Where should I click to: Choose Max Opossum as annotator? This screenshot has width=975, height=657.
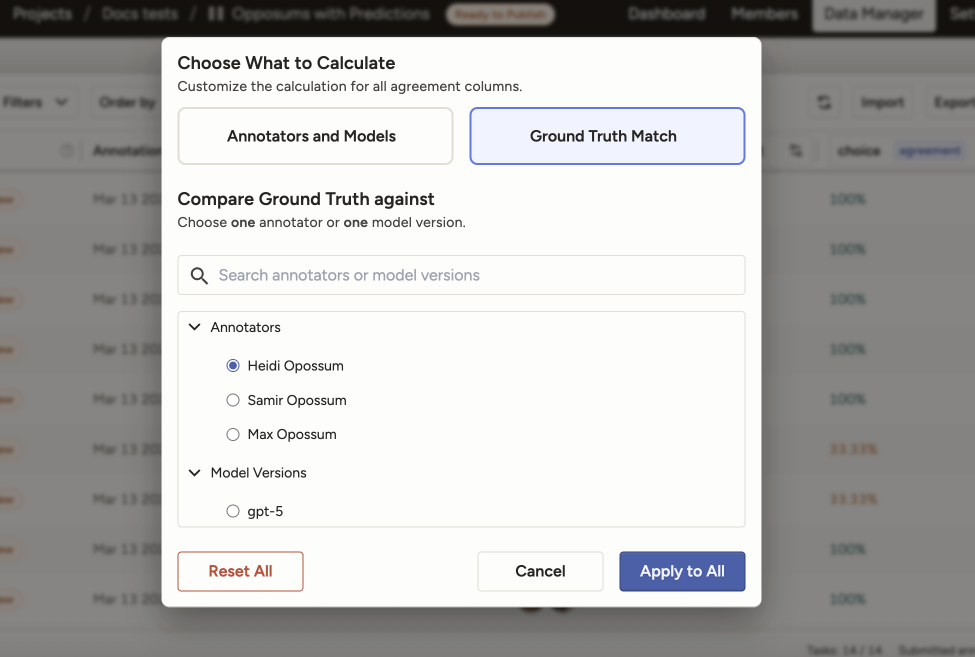[x=233, y=434]
